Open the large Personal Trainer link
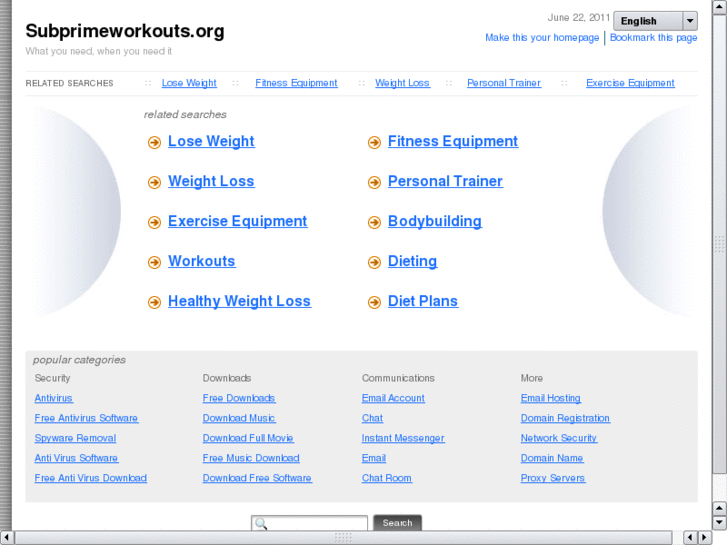The height and width of the screenshot is (545, 727). coord(445,181)
